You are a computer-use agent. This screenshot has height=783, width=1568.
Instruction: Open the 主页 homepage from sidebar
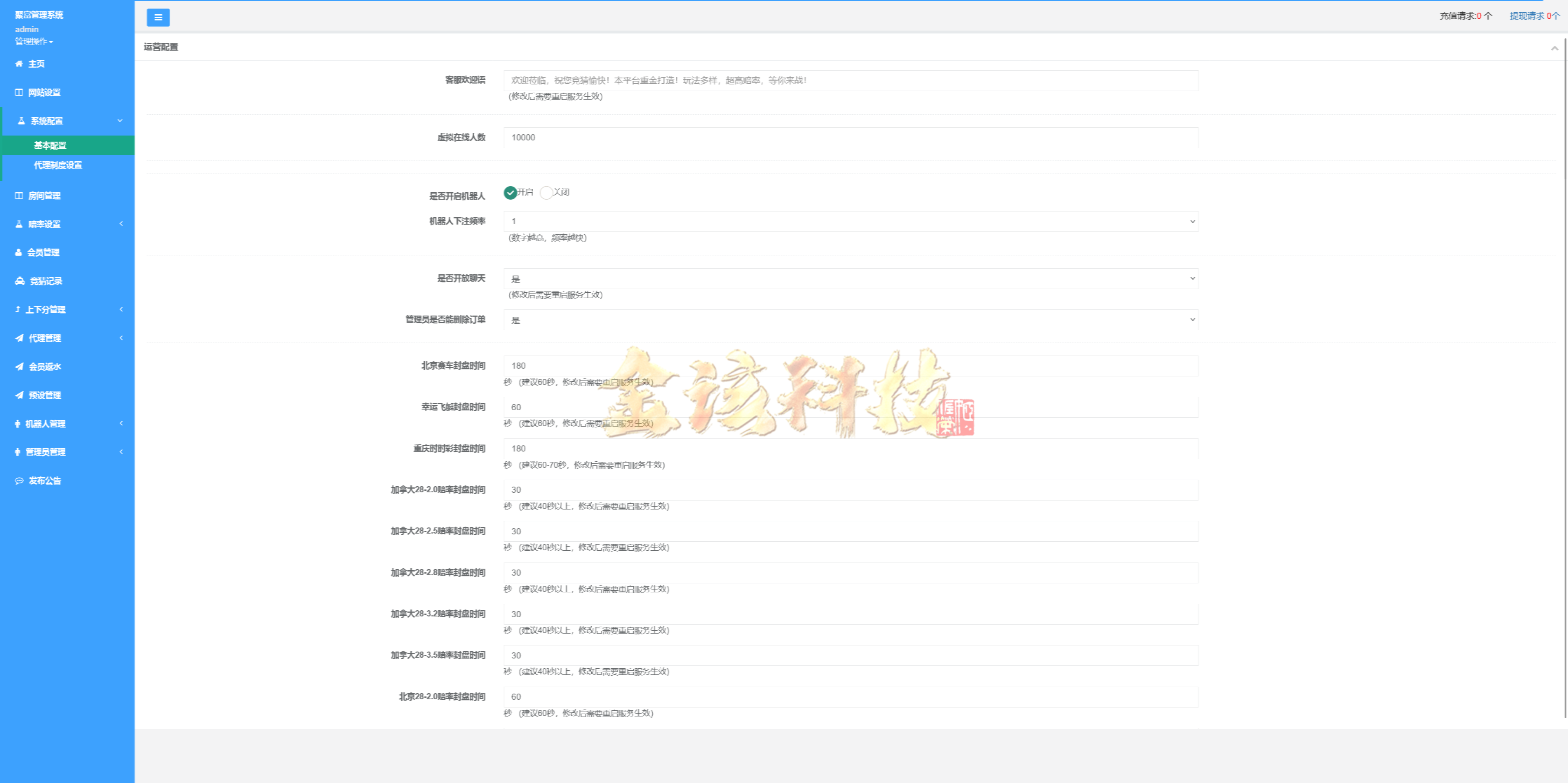pyautogui.click(x=36, y=64)
